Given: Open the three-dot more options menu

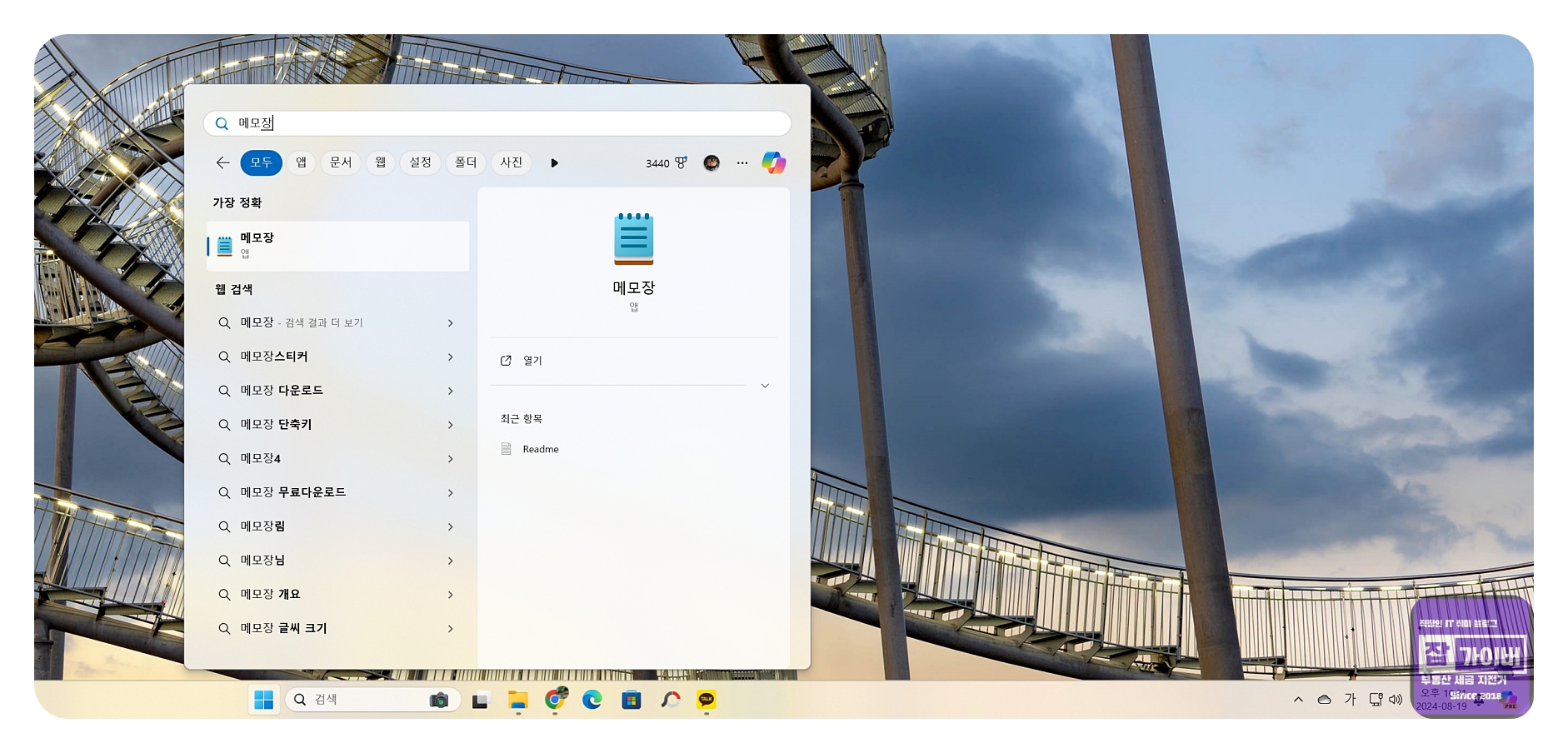Looking at the screenshot, I should 742,163.
